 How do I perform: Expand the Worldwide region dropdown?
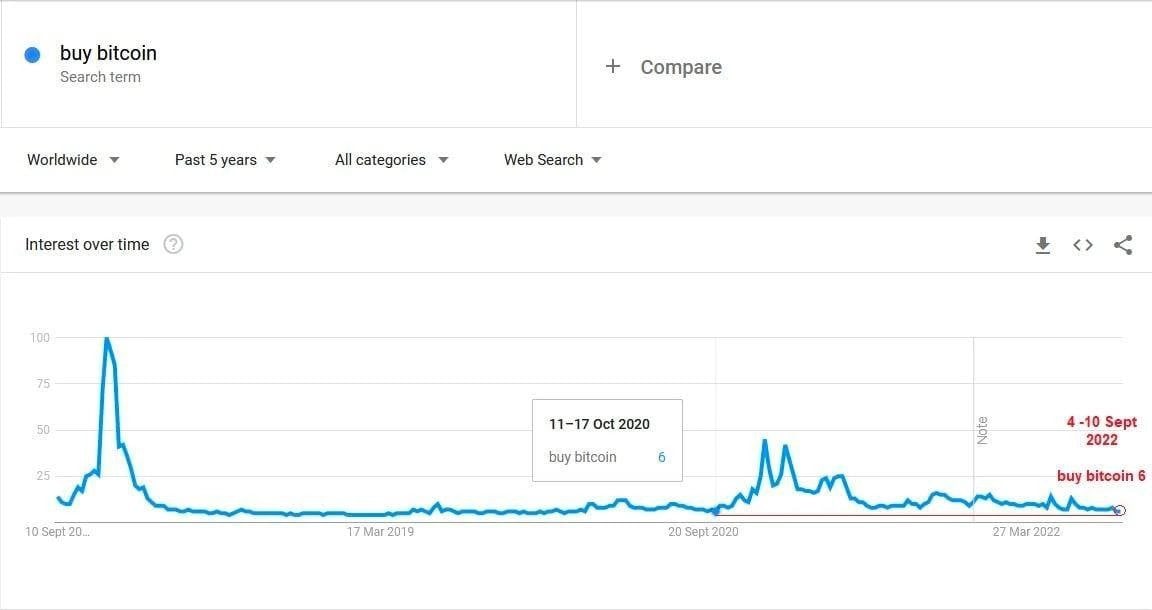pos(73,160)
